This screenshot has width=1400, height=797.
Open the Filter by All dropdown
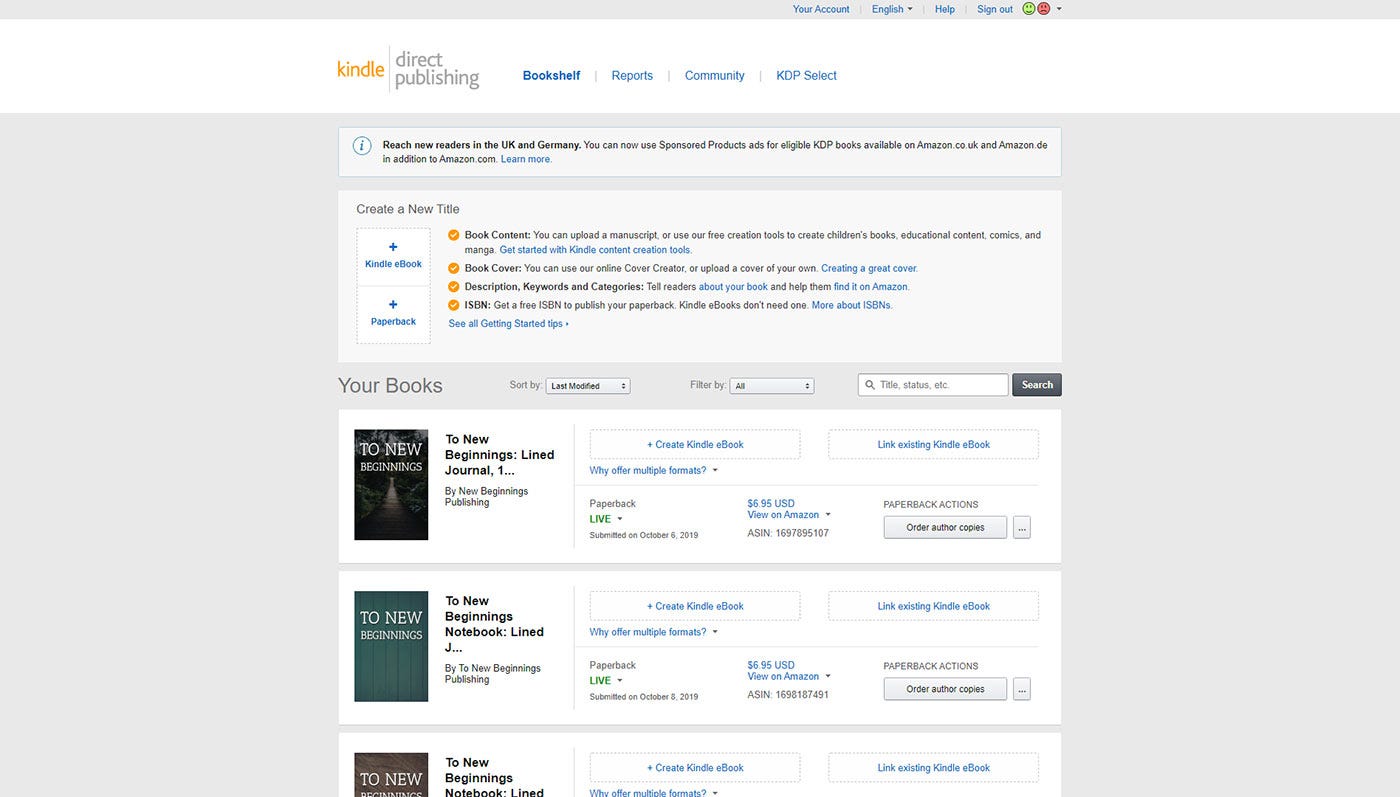coord(772,386)
